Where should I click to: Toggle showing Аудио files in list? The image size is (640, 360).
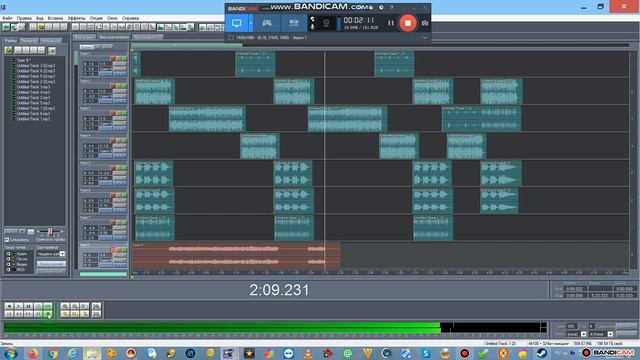pos(8,254)
